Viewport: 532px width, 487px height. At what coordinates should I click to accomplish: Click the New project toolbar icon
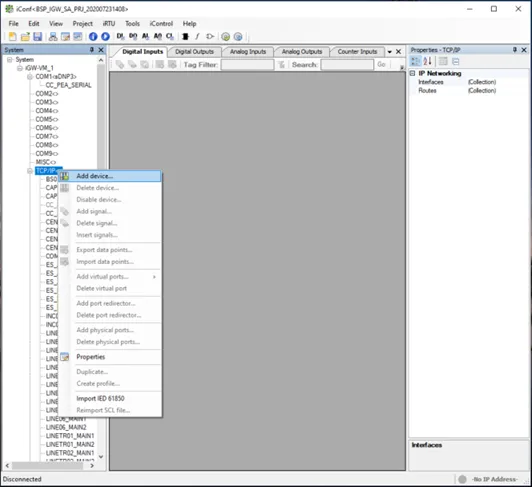click(x=13, y=36)
